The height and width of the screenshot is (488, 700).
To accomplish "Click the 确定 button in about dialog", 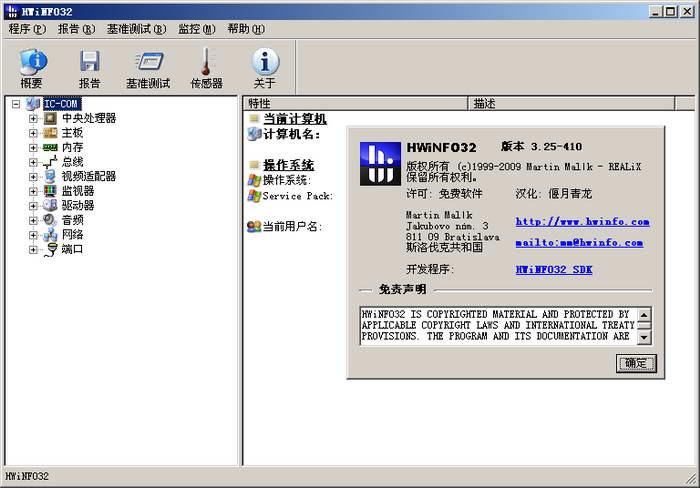I will tap(636, 363).
